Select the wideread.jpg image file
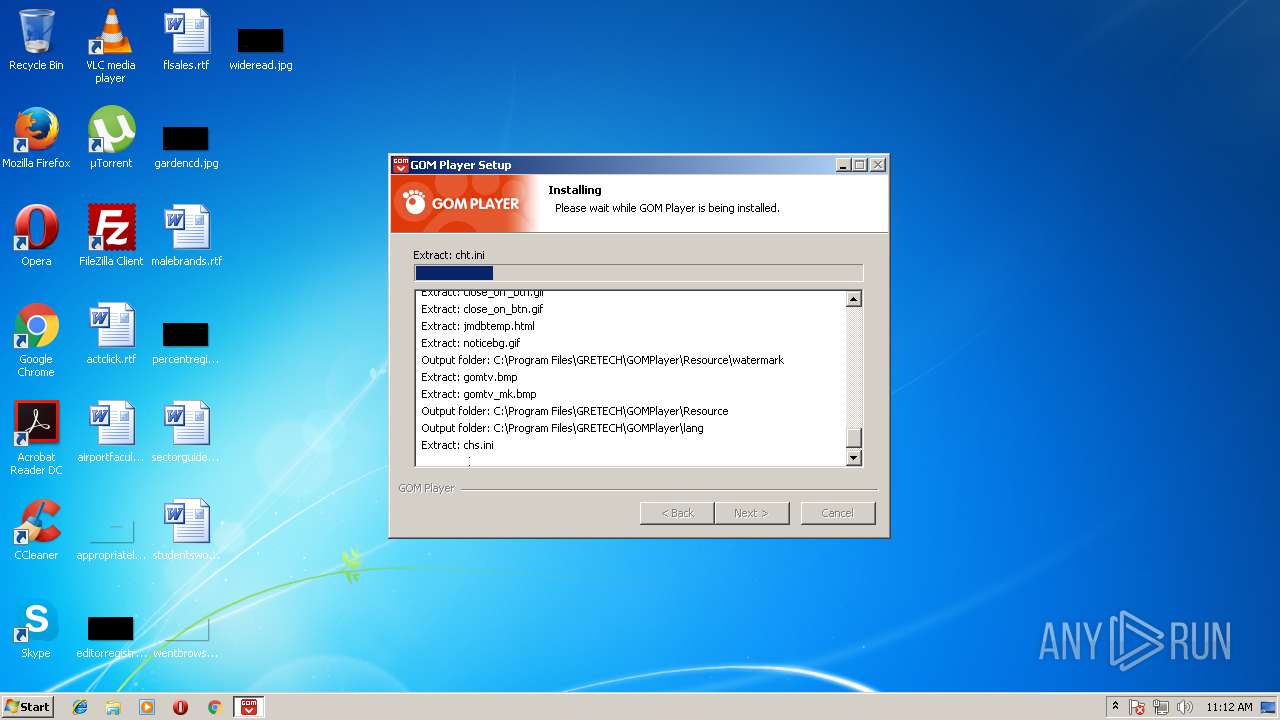The width and height of the screenshot is (1280, 720). click(260, 47)
